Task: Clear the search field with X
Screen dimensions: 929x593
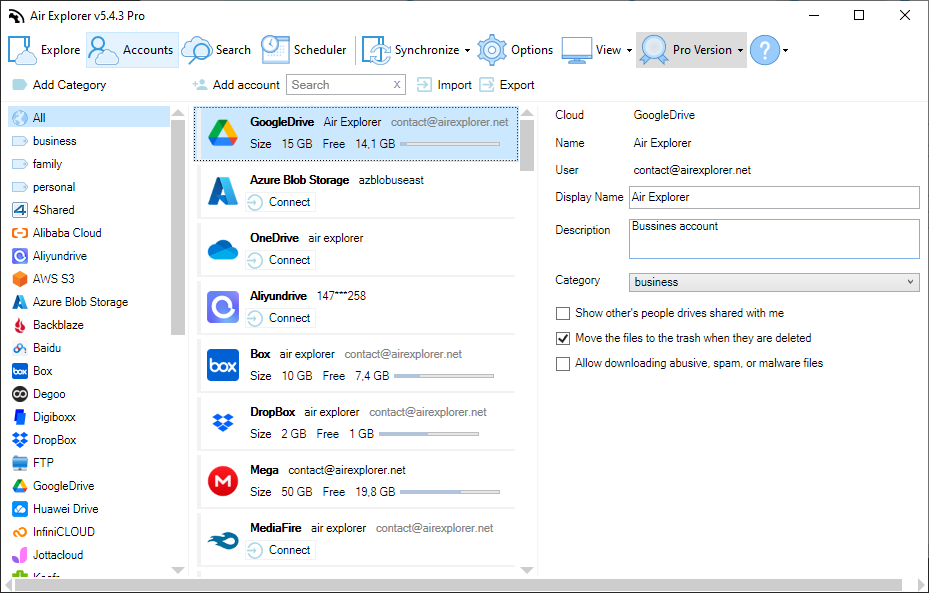Action: click(397, 85)
